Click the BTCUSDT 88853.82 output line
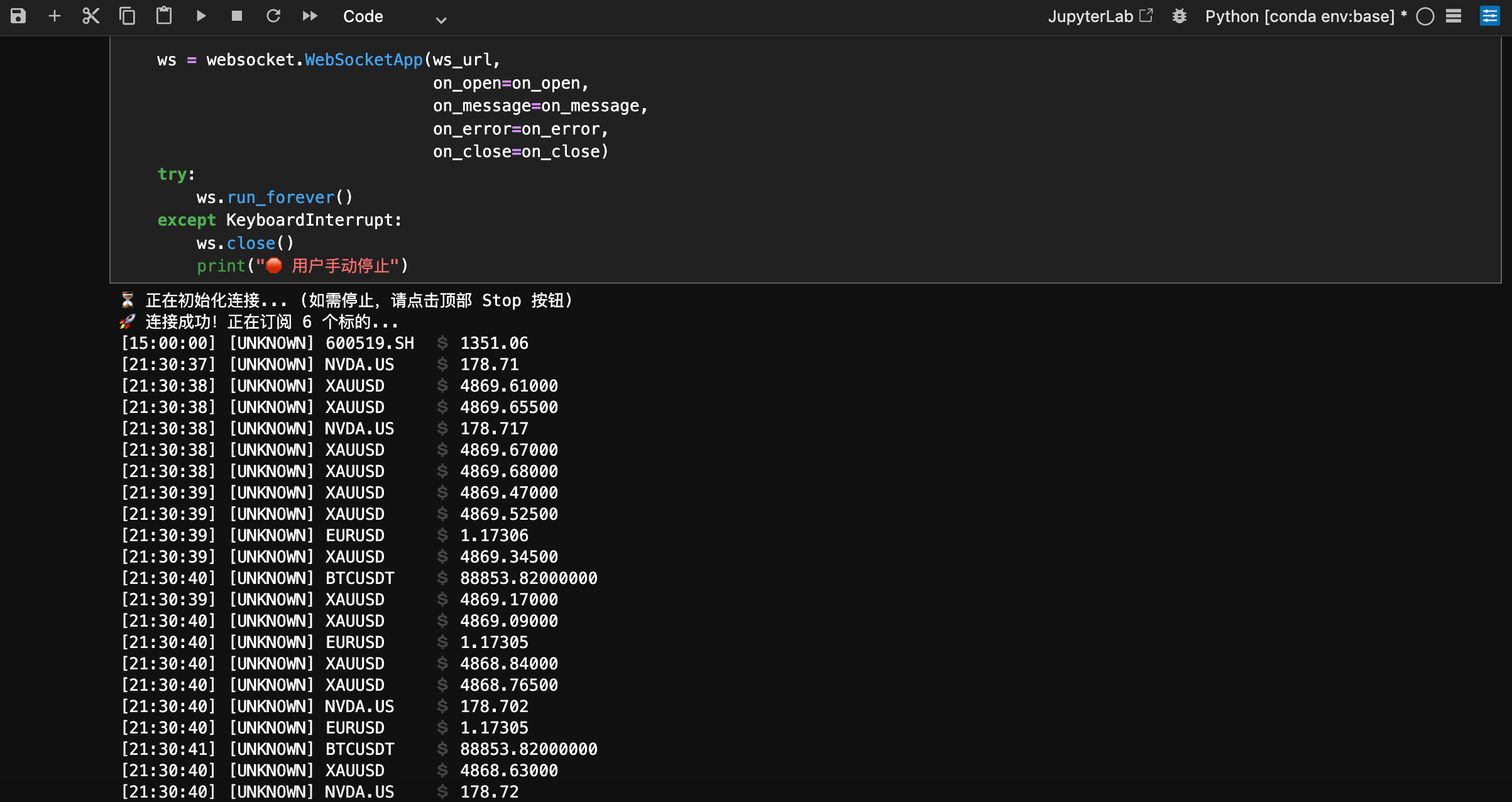Screen dimensions: 1512x802 (359, 578)
